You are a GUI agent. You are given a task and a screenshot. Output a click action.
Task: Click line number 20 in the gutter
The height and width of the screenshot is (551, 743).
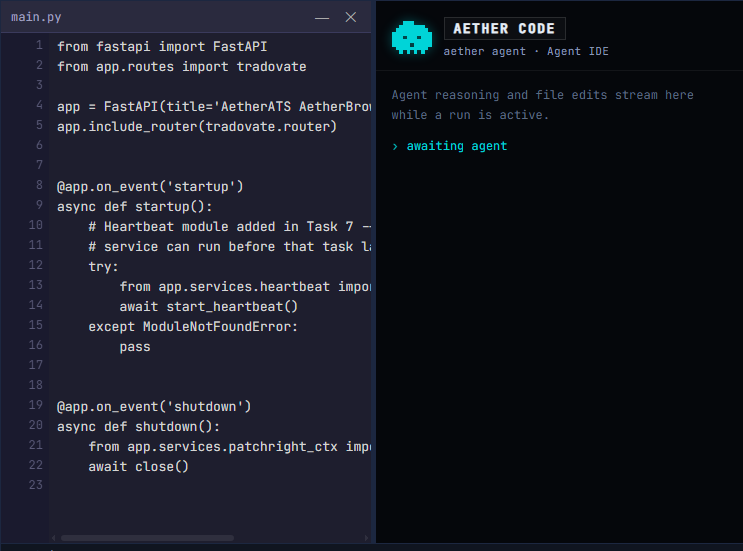[x=36, y=425]
